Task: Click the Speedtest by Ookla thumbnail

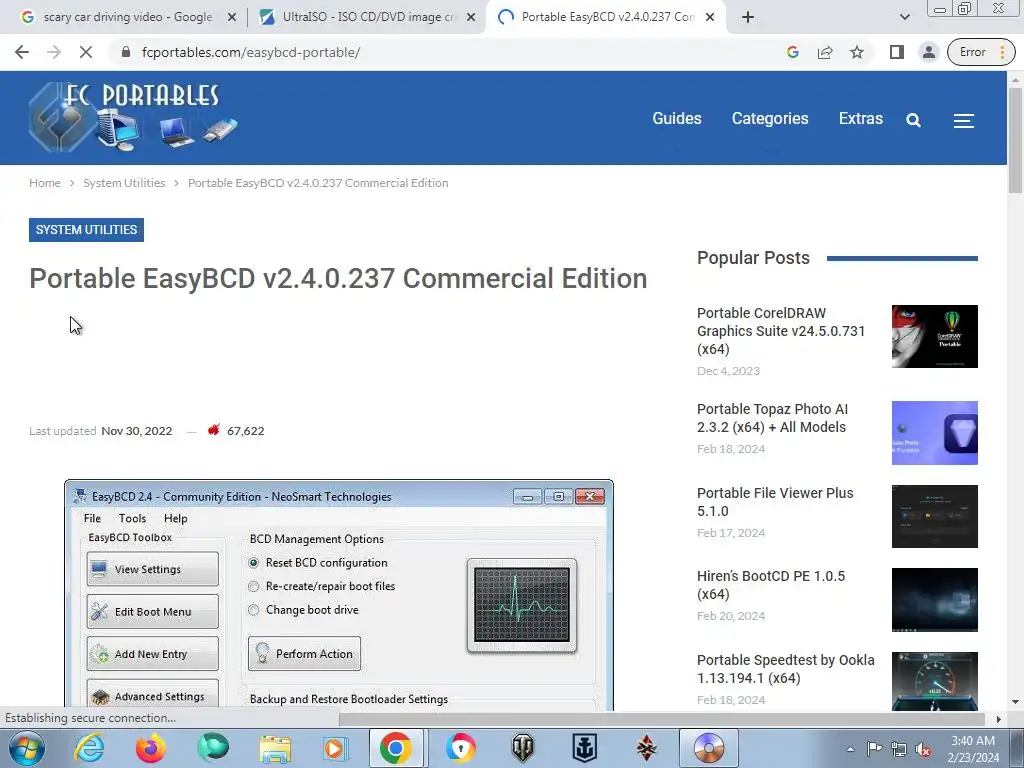Action: point(935,681)
